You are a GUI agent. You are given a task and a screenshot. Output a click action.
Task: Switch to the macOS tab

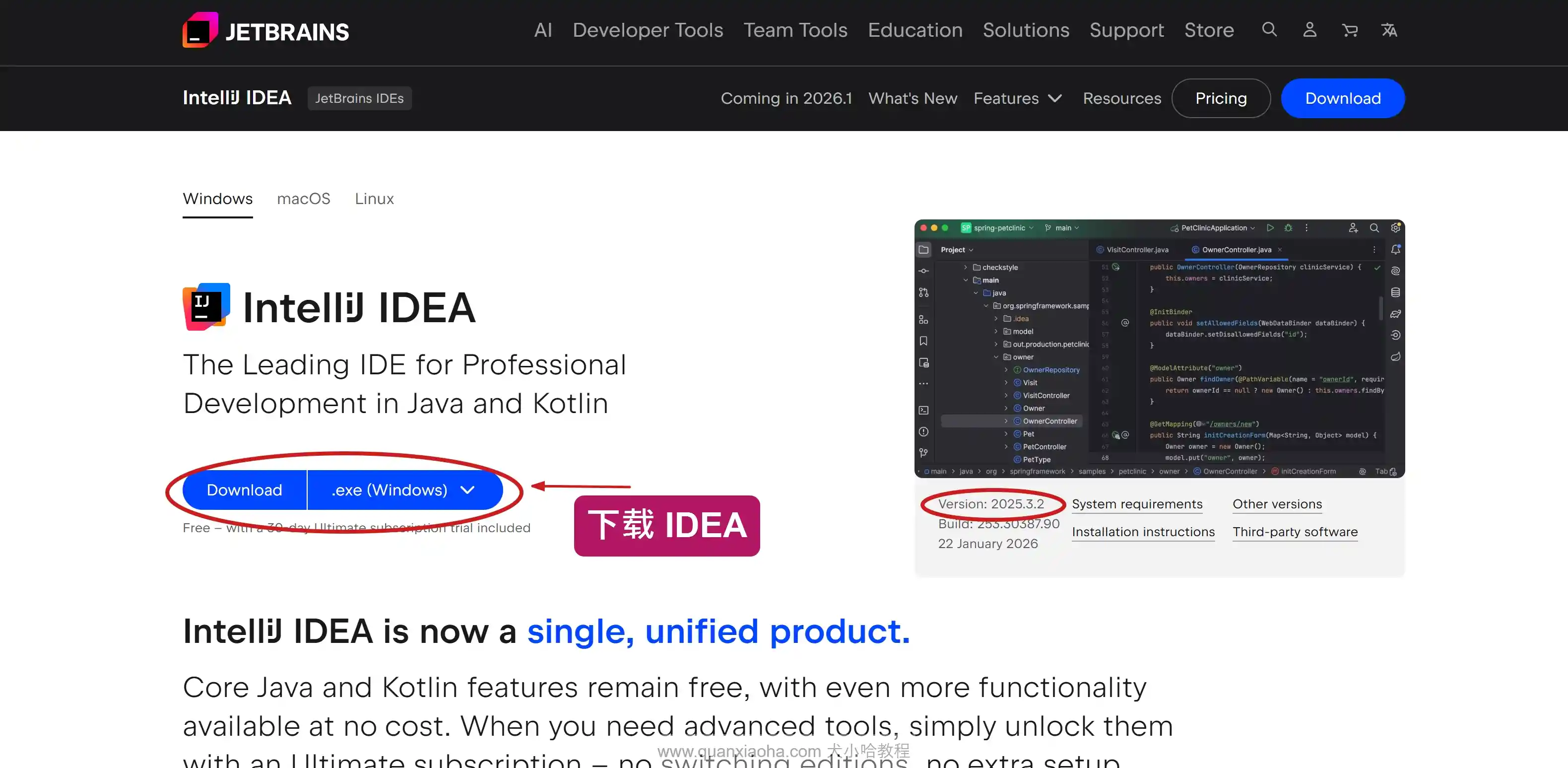click(x=303, y=199)
